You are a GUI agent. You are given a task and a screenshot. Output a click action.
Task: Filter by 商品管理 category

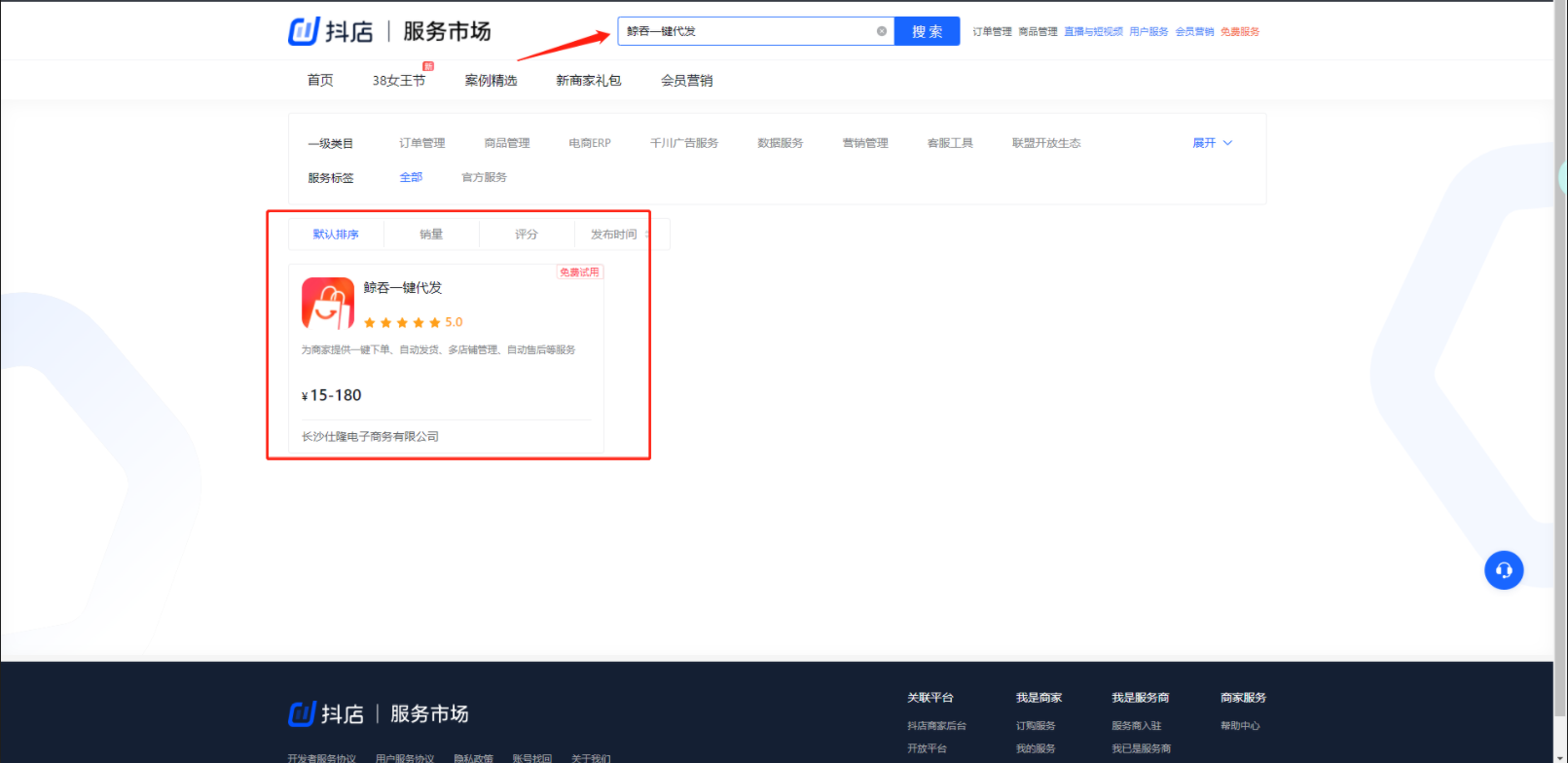[x=507, y=143]
